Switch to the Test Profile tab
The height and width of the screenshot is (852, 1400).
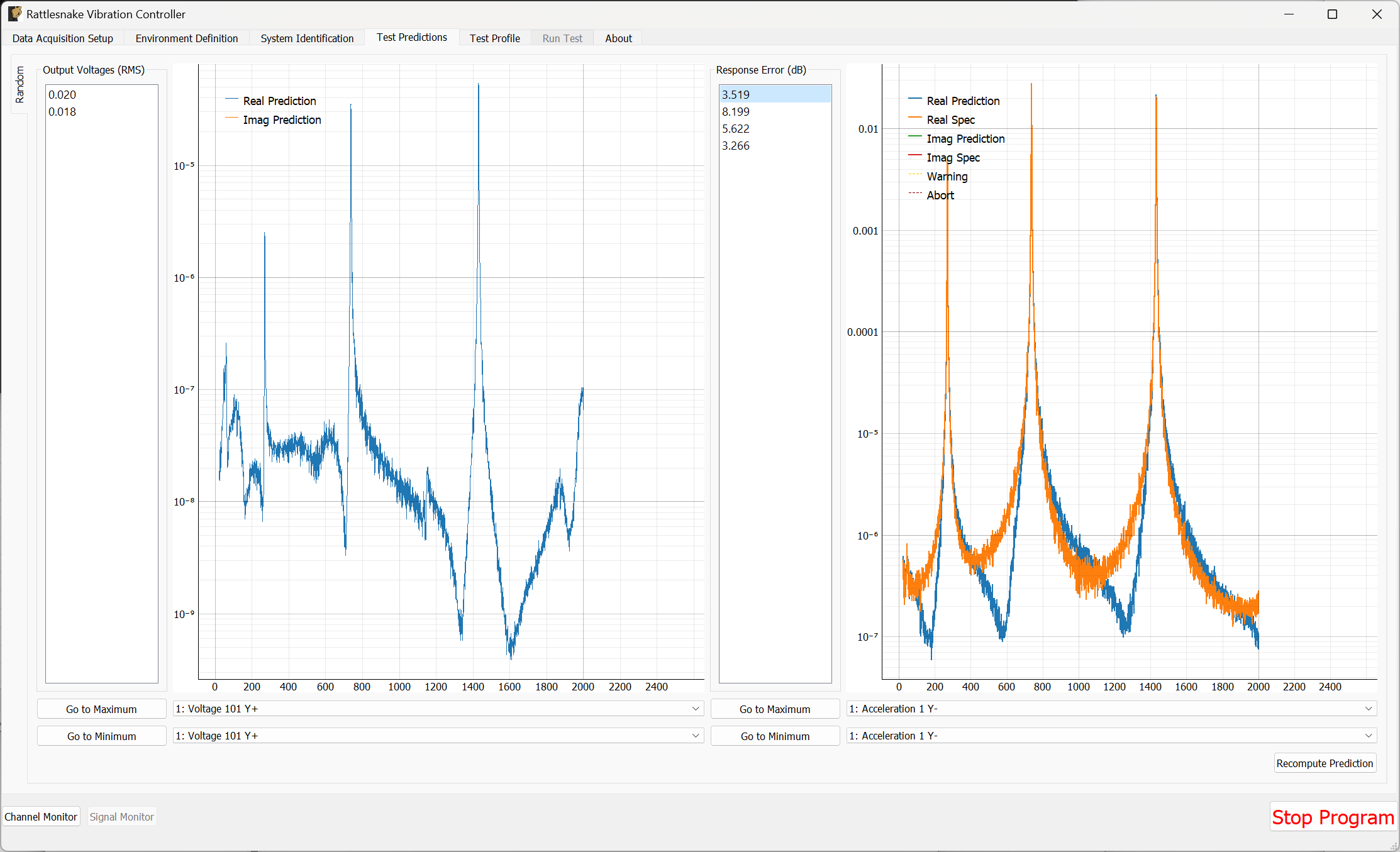pyautogui.click(x=494, y=38)
